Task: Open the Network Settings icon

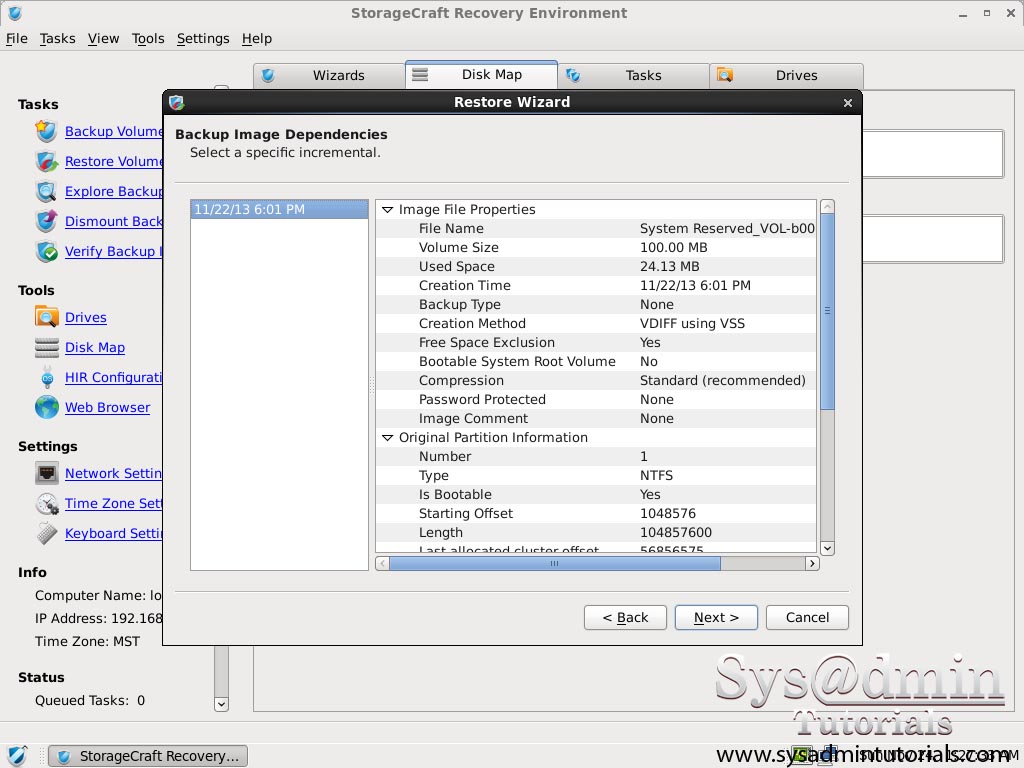Action: 46,473
